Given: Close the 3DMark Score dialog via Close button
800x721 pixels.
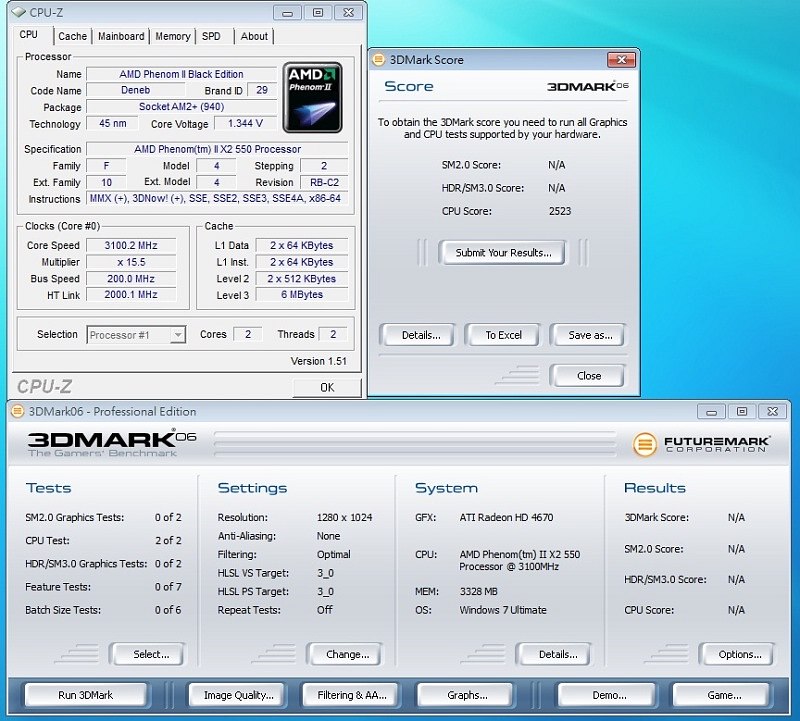Looking at the screenshot, I should pyautogui.click(x=588, y=376).
